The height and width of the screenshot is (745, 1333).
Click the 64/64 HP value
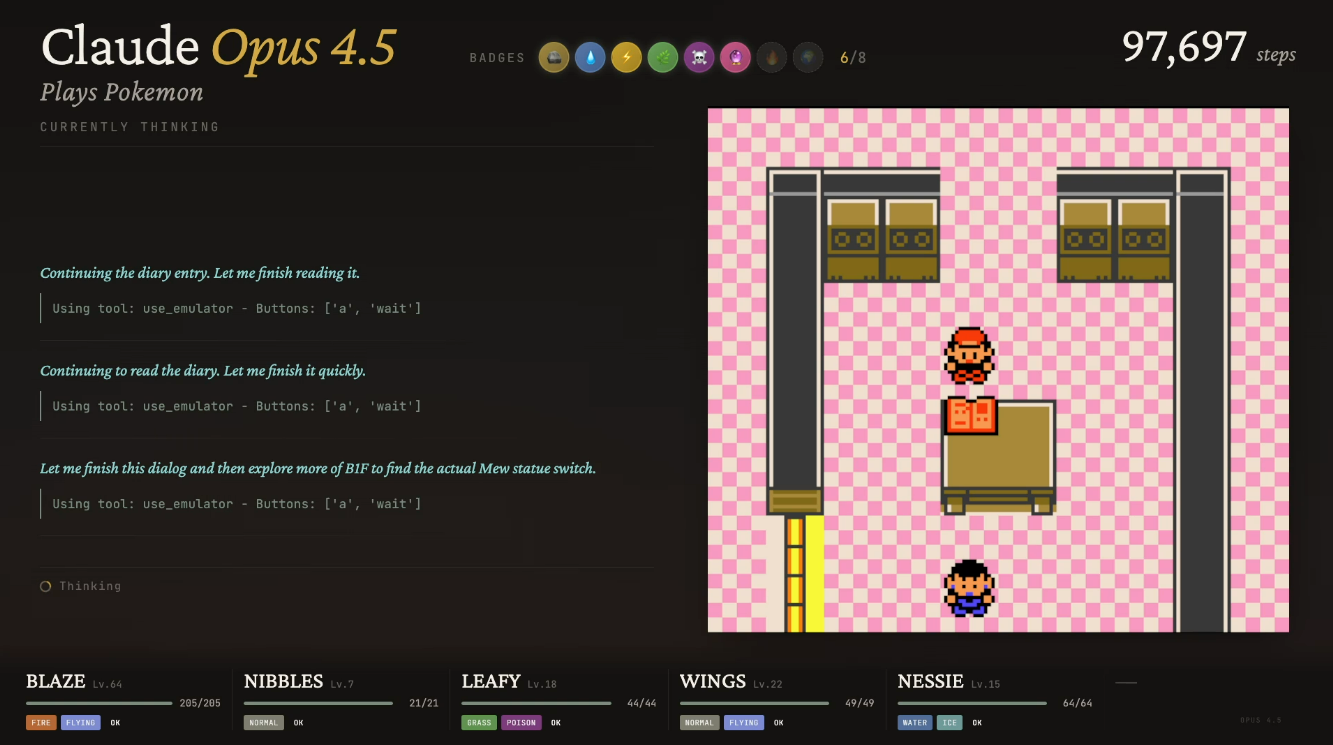(1078, 703)
